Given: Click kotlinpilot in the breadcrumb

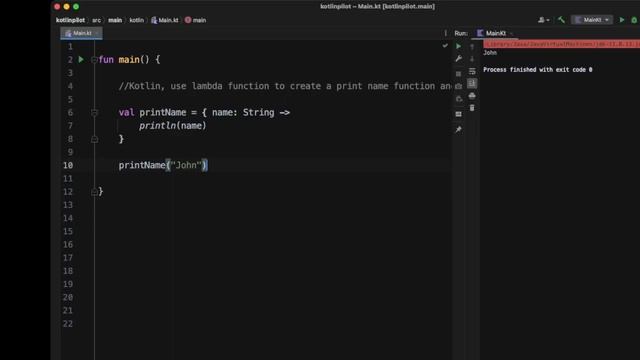Looking at the screenshot, I should coord(71,20).
